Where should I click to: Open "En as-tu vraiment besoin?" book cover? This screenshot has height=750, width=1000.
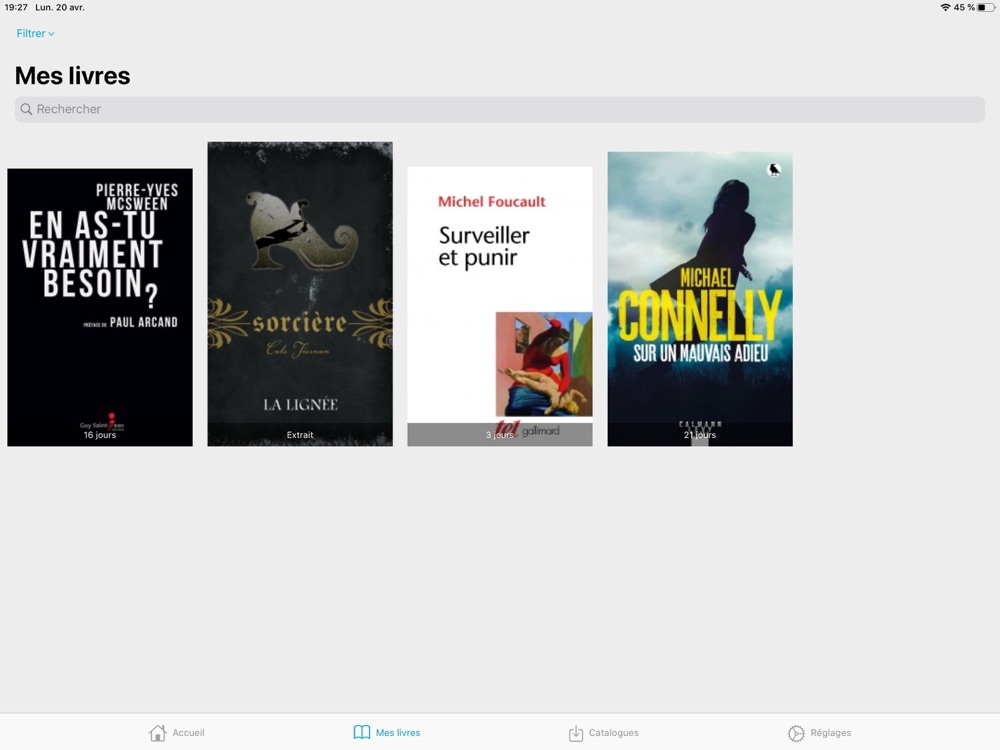pyautogui.click(x=100, y=307)
